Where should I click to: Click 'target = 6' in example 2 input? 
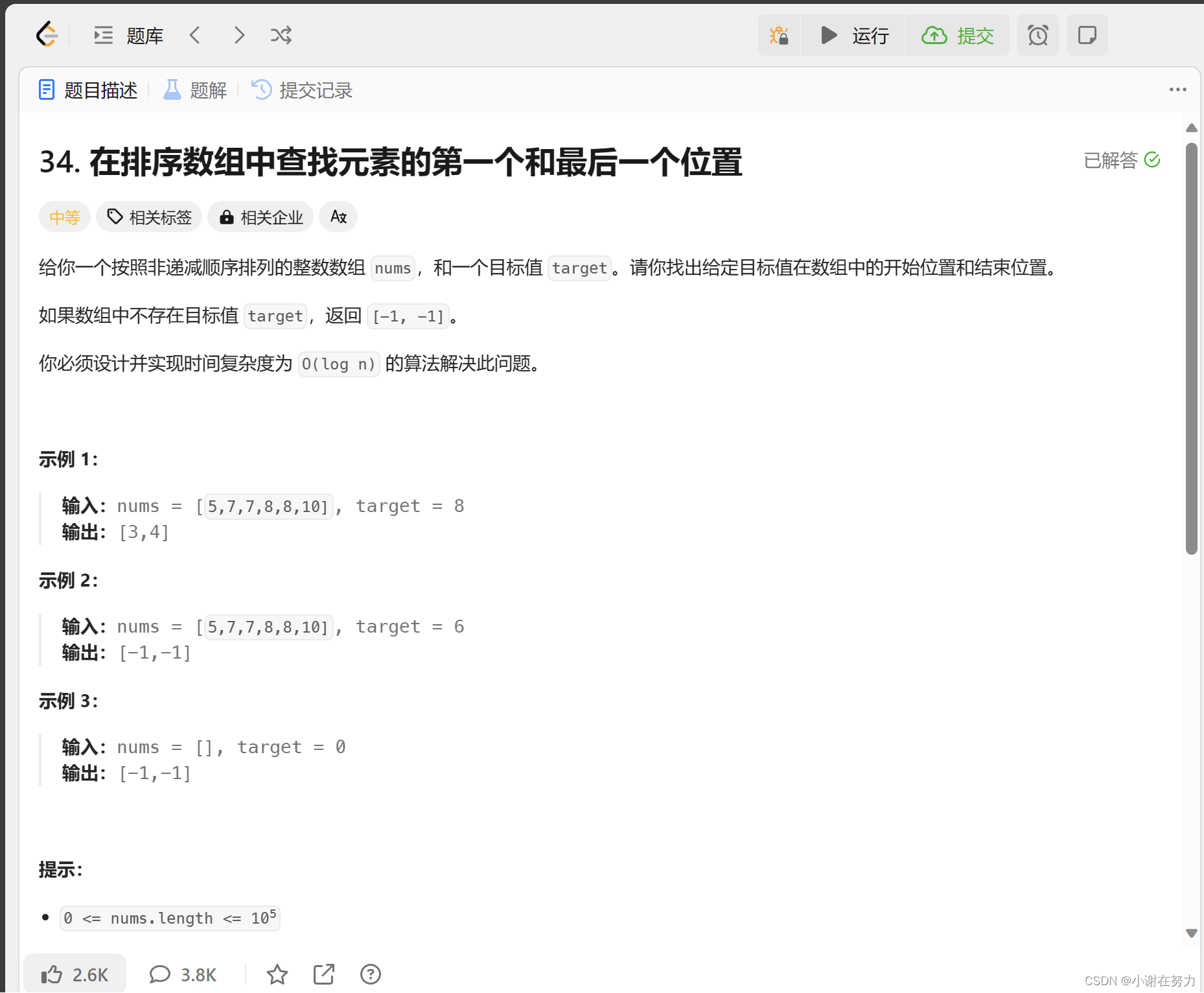[x=410, y=627]
